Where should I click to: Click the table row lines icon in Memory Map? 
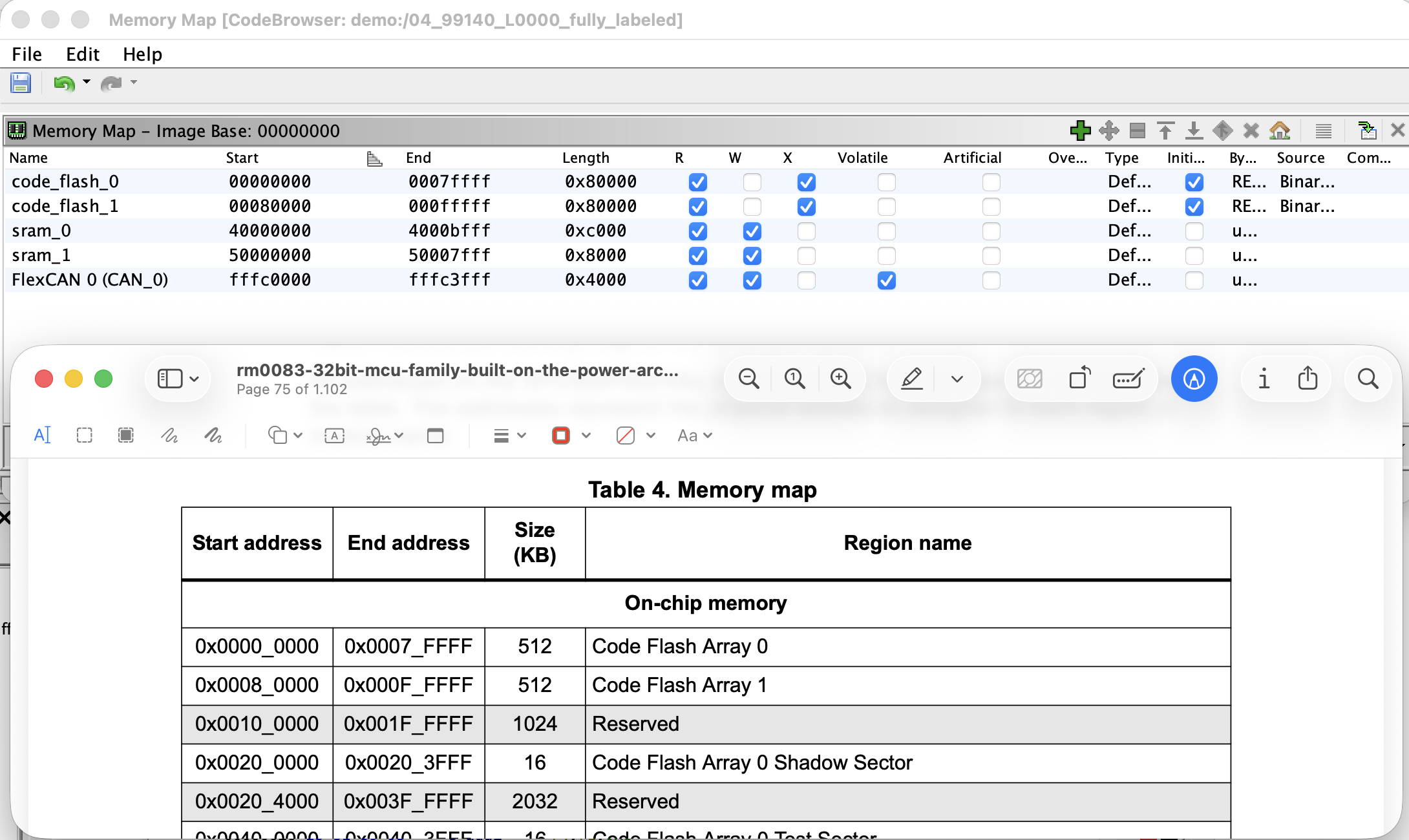click(1323, 131)
